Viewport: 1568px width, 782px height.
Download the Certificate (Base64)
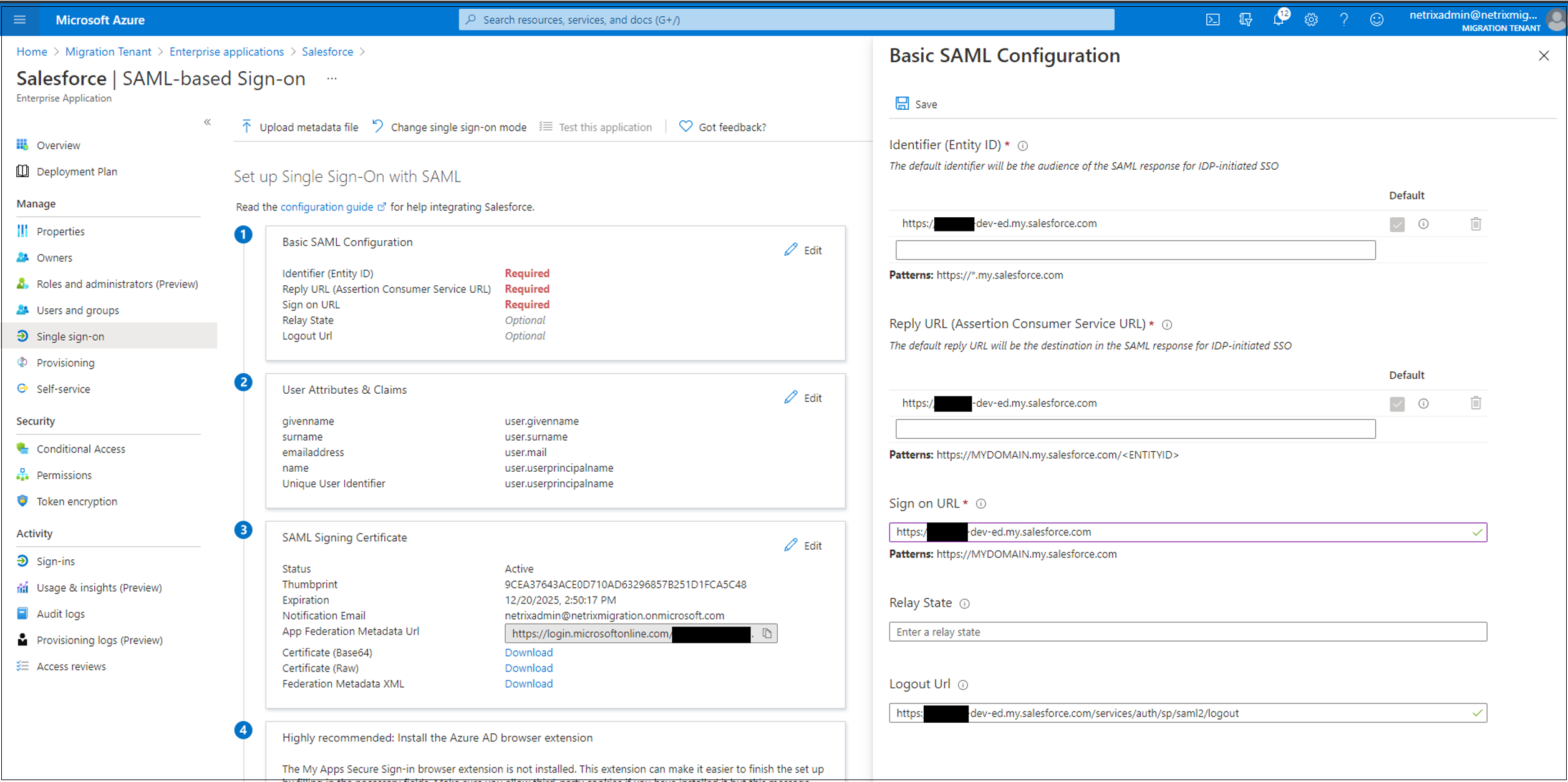[x=529, y=652]
